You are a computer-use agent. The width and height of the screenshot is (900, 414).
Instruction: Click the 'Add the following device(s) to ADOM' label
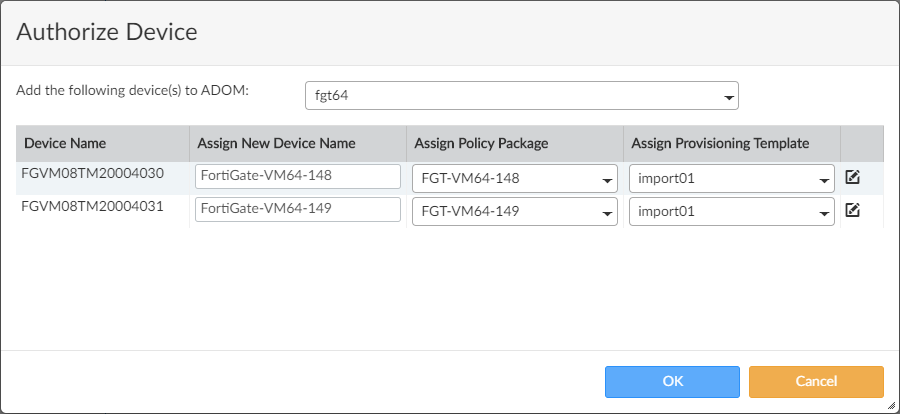(132, 90)
